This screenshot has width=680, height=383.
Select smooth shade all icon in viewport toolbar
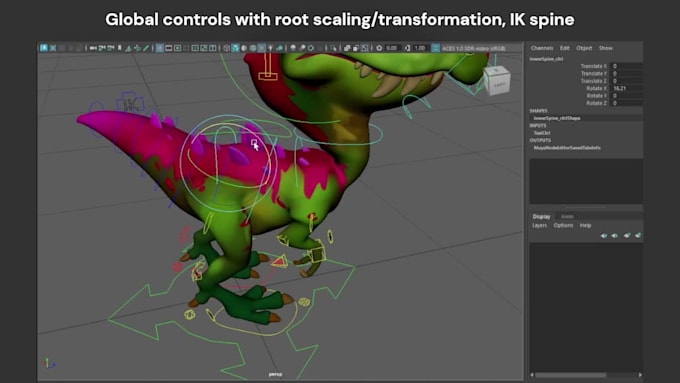click(235, 48)
